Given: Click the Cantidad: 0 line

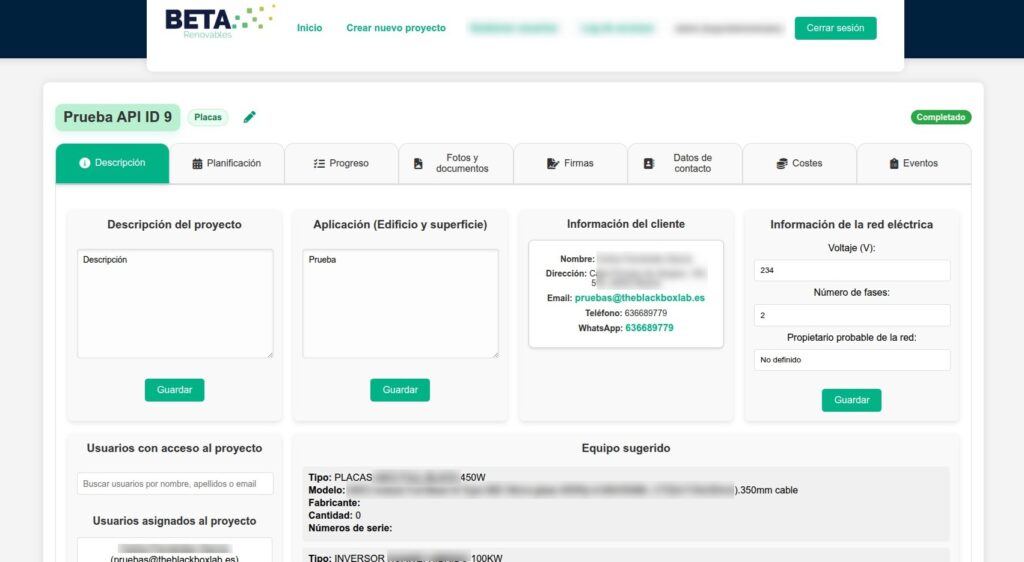Looking at the screenshot, I should point(334,516).
